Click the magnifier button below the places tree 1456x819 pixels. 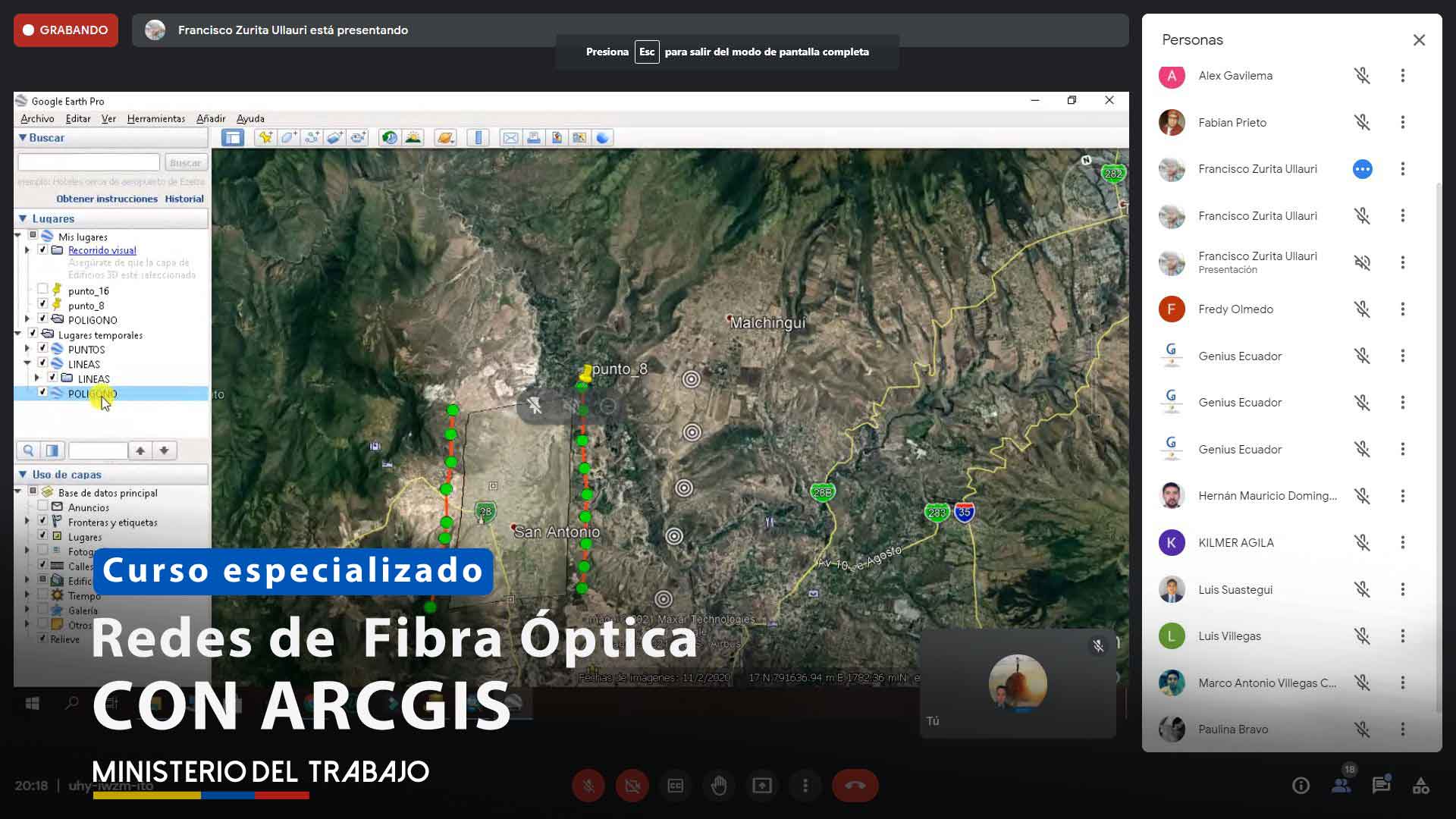pyautogui.click(x=28, y=450)
